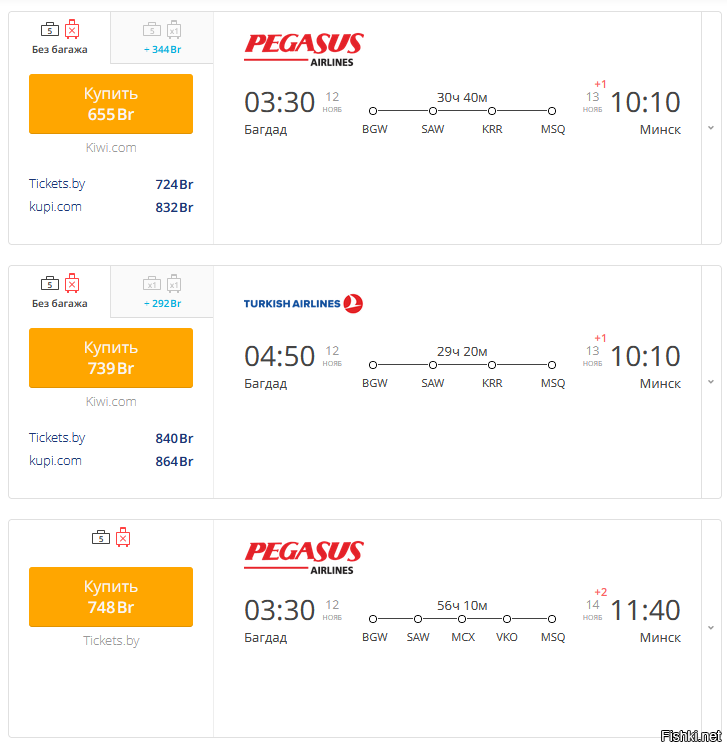Open Tickets.by offer for 724Br
The image size is (727, 748).
111,184
